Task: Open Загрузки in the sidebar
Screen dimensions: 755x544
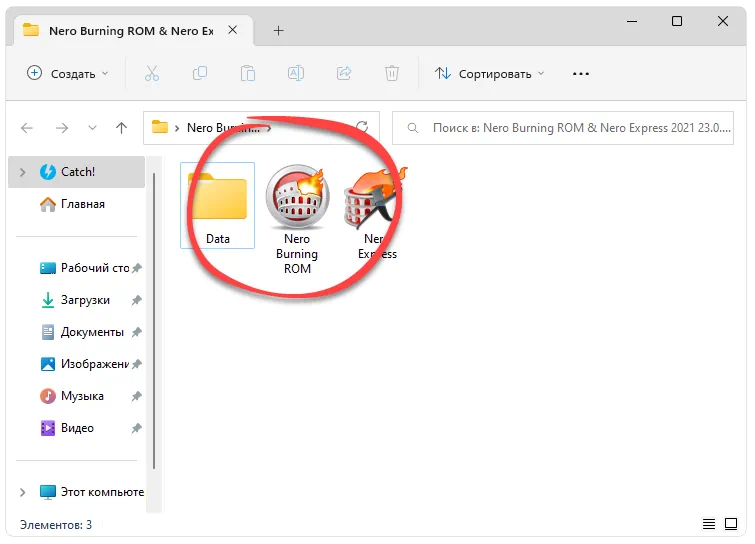Action: click(77, 300)
